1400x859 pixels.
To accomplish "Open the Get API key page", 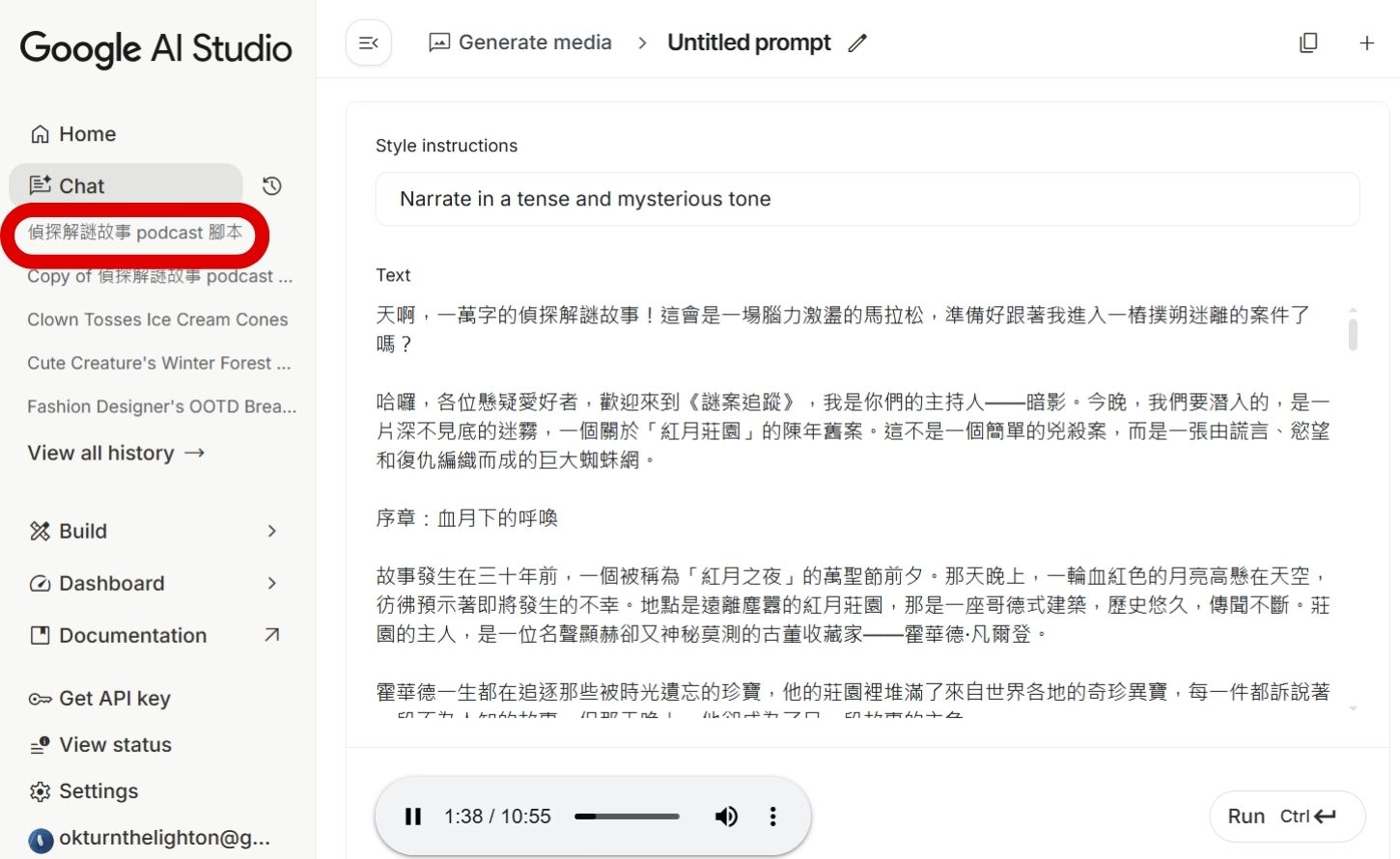I will (114, 698).
